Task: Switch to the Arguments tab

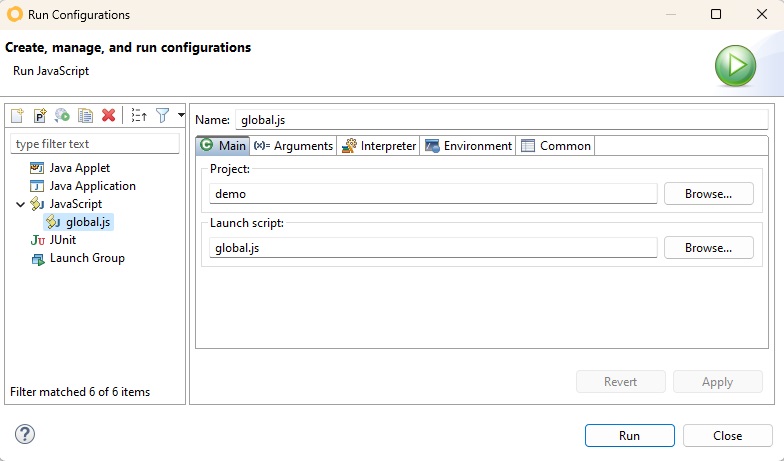Action: pos(293,146)
